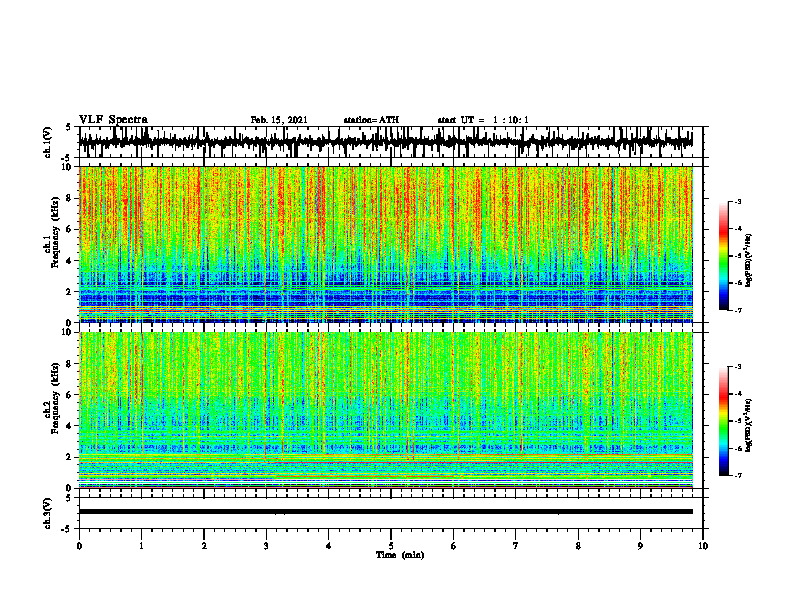Click time axis tick label "5"
The height and width of the screenshot is (612, 792).
[x=391, y=546]
